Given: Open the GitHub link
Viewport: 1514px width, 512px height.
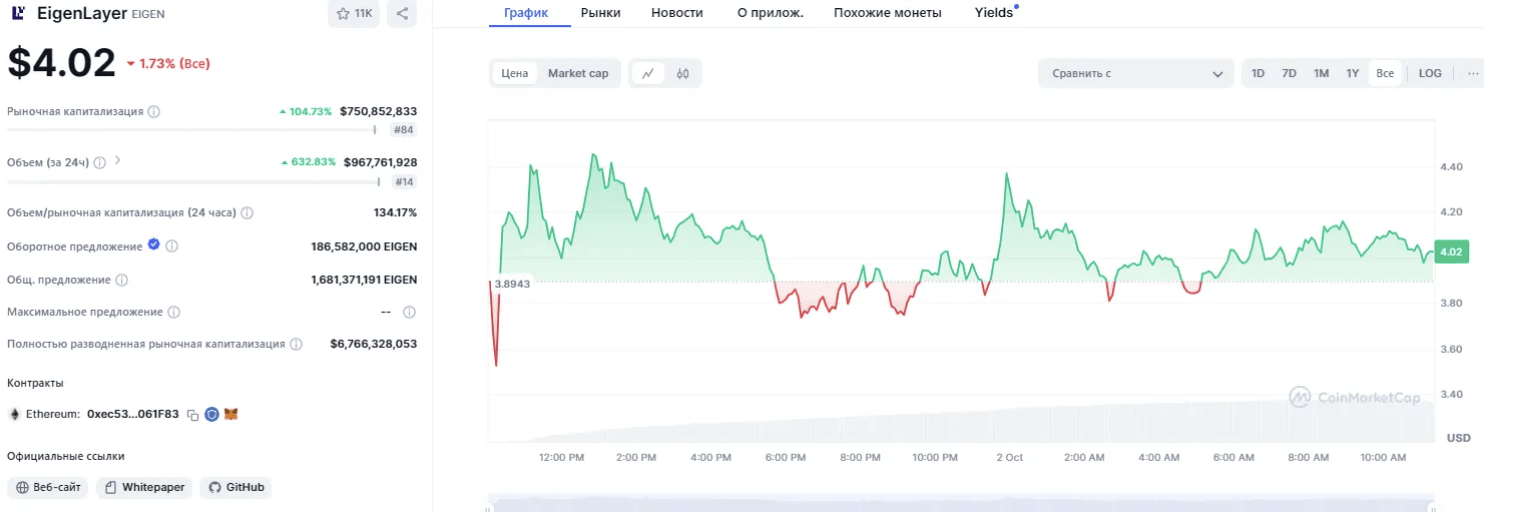Looking at the screenshot, I should point(236,487).
